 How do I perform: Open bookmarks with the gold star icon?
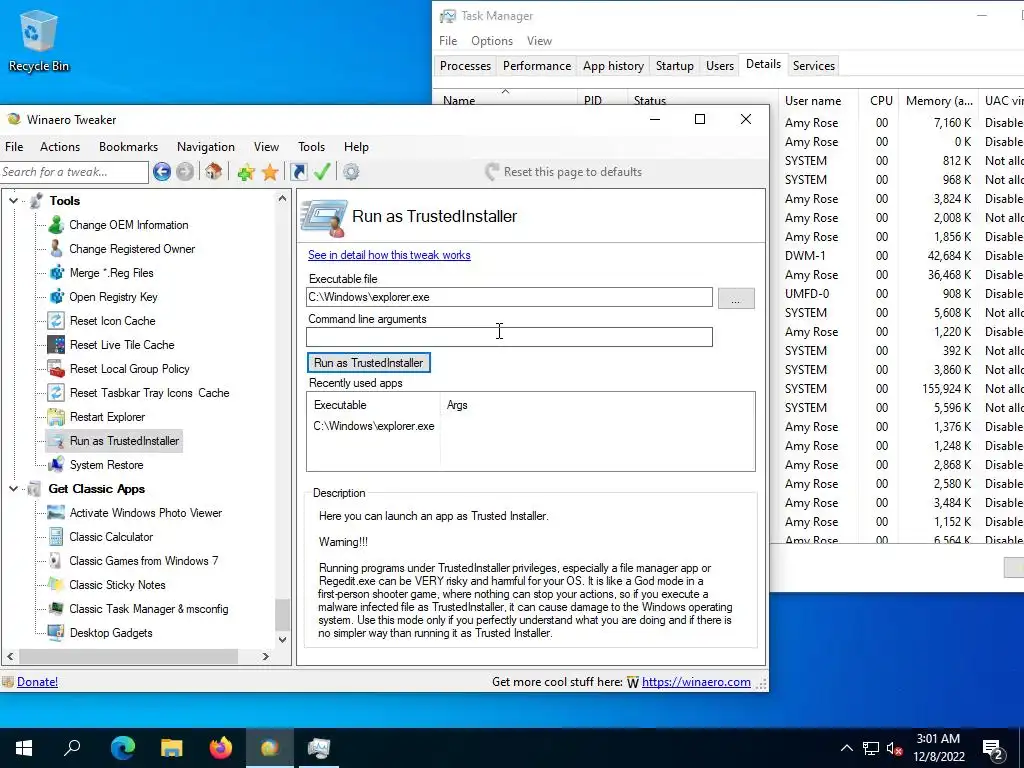point(270,172)
